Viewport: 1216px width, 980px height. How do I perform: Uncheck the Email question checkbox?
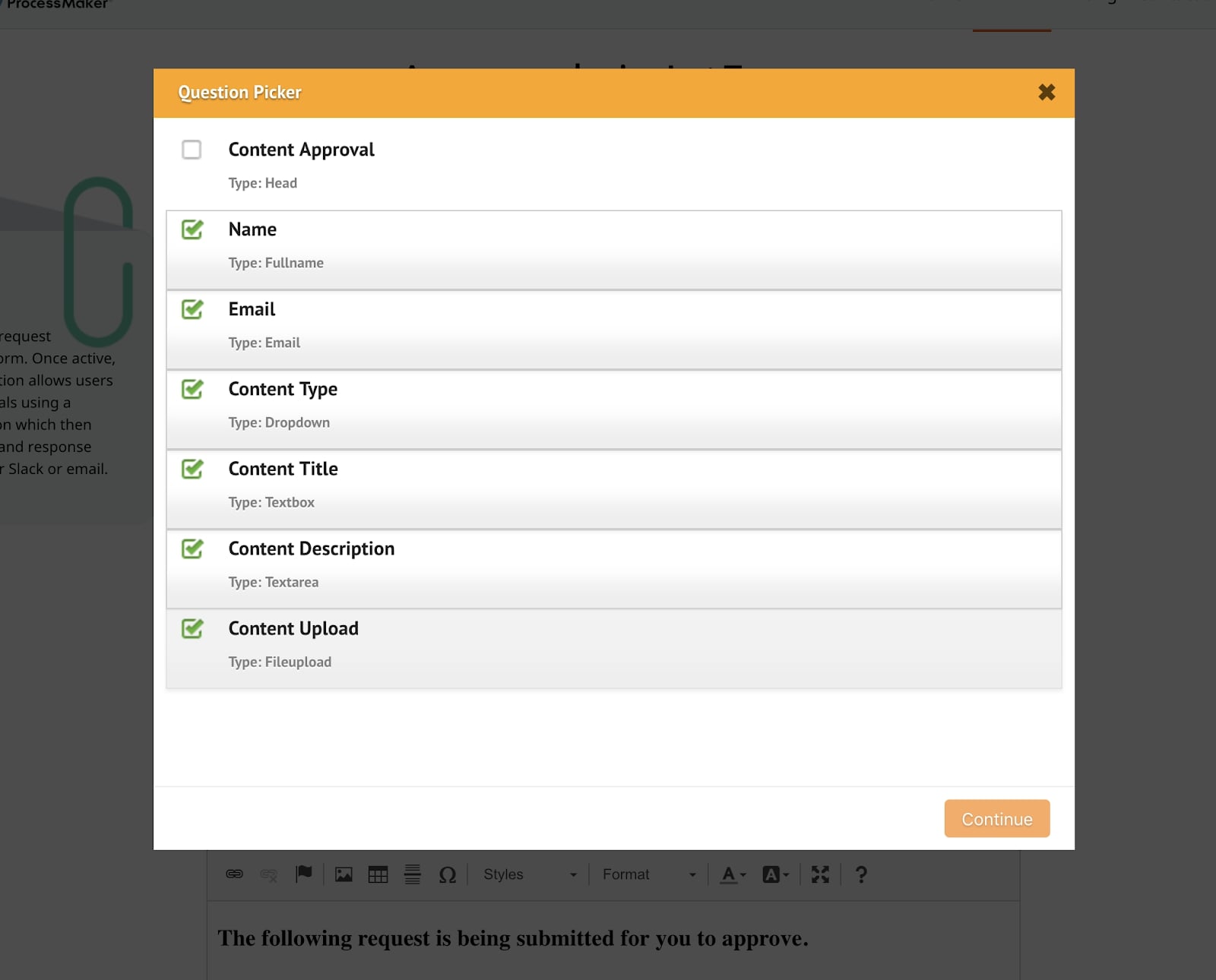point(192,309)
